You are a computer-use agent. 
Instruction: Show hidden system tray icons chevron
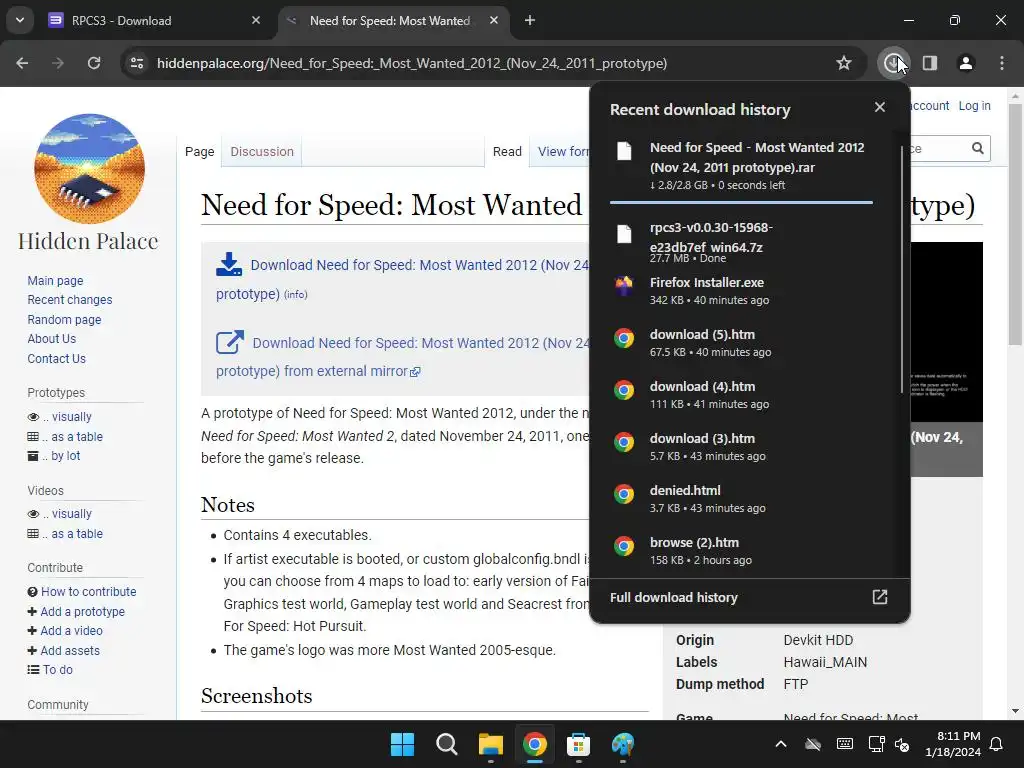pyautogui.click(x=780, y=744)
